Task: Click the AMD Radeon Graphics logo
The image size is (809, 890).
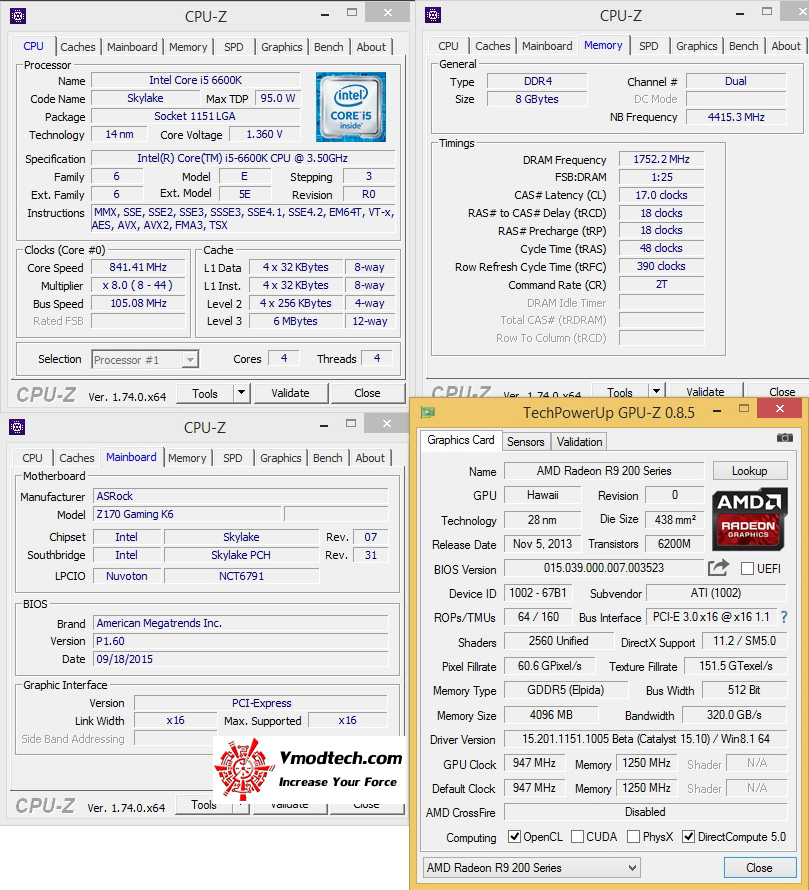Action: coord(749,519)
